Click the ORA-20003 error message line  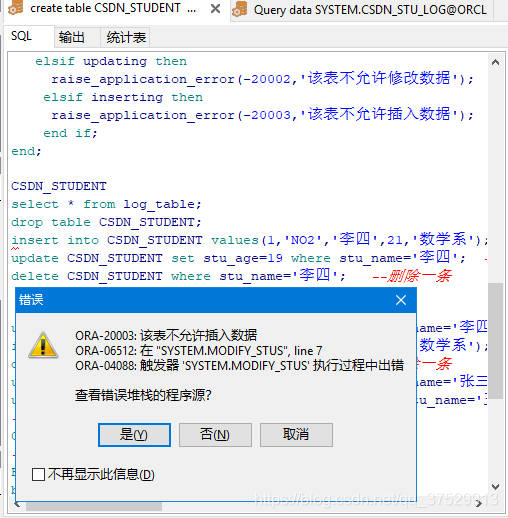pos(166,335)
